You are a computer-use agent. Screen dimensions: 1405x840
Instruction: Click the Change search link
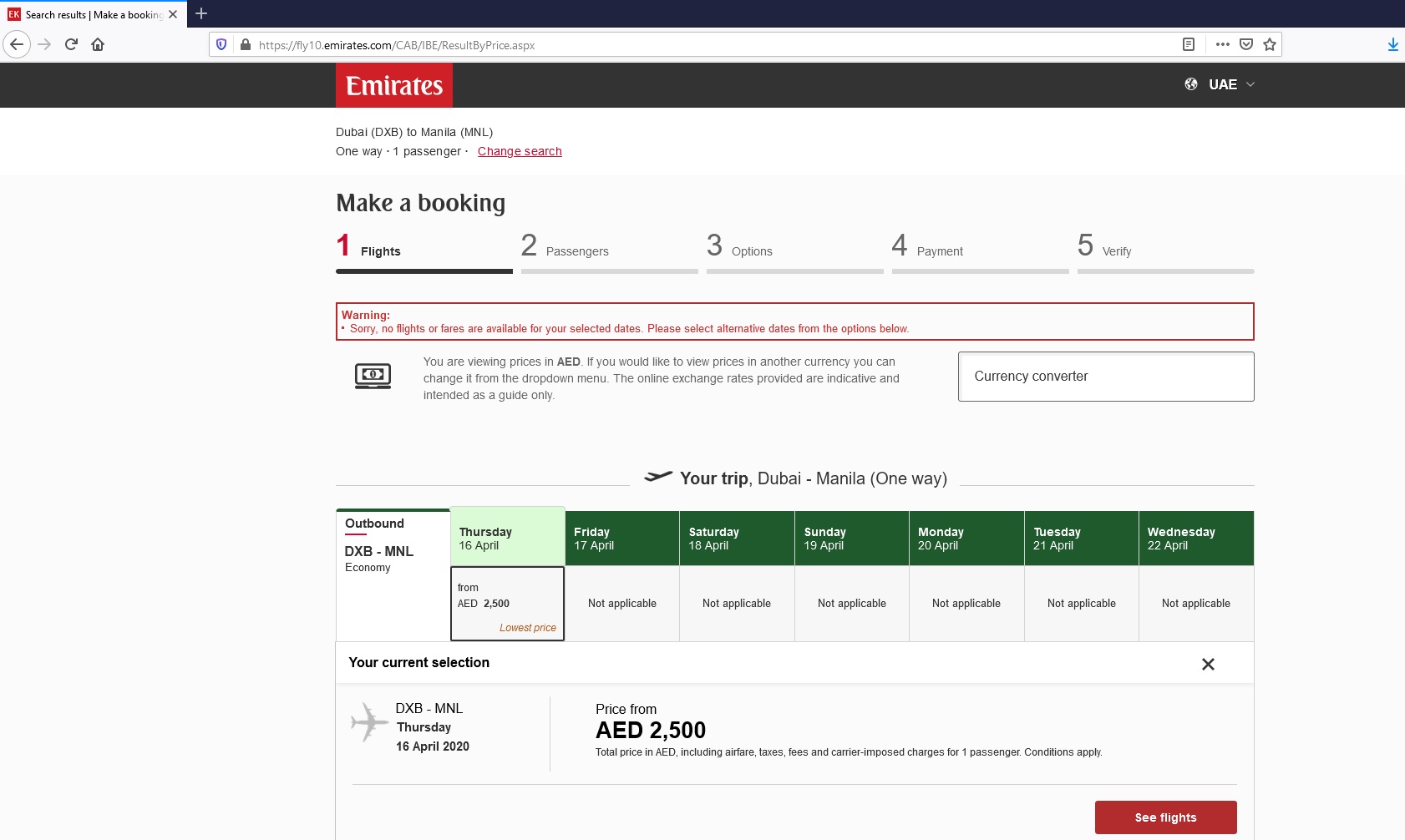(520, 151)
